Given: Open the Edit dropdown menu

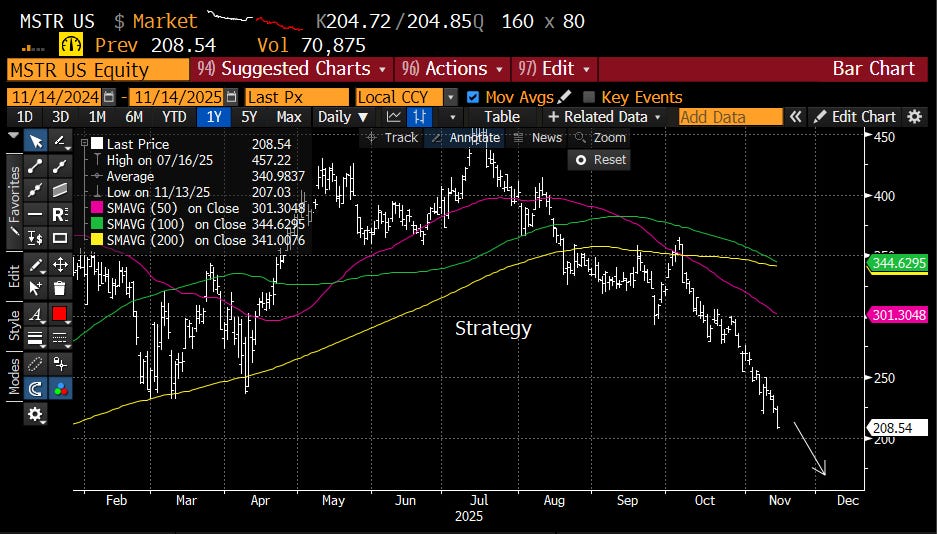Looking at the screenshot, I should tap(553, 69).
